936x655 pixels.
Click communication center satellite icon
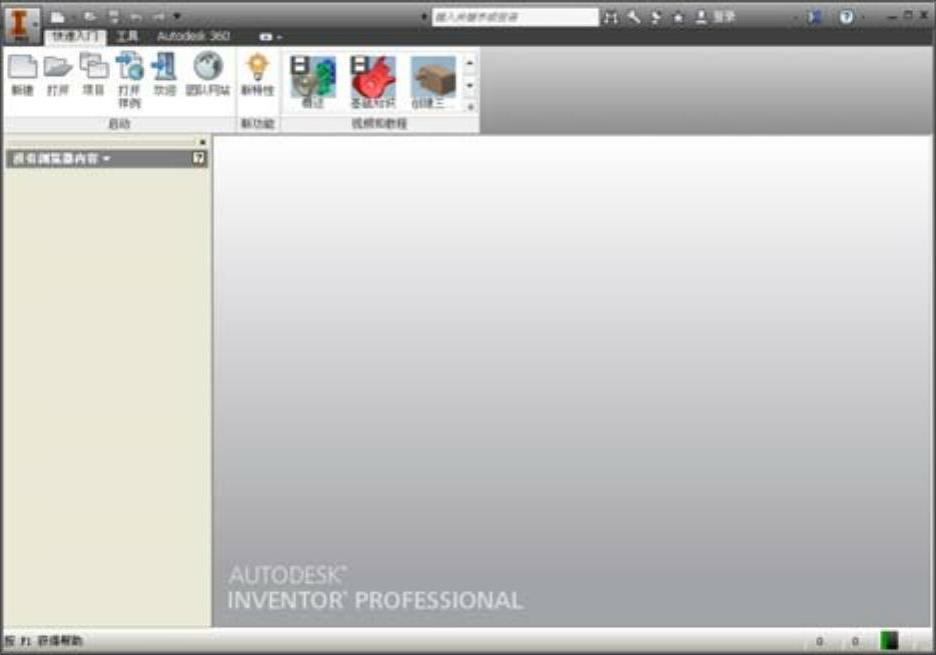[x=656, y=17]
